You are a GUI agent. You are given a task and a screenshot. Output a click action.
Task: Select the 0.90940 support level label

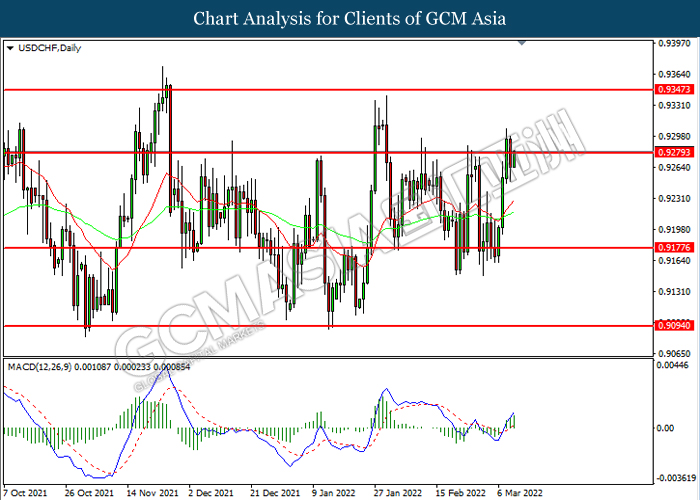(x=674, y=325)
